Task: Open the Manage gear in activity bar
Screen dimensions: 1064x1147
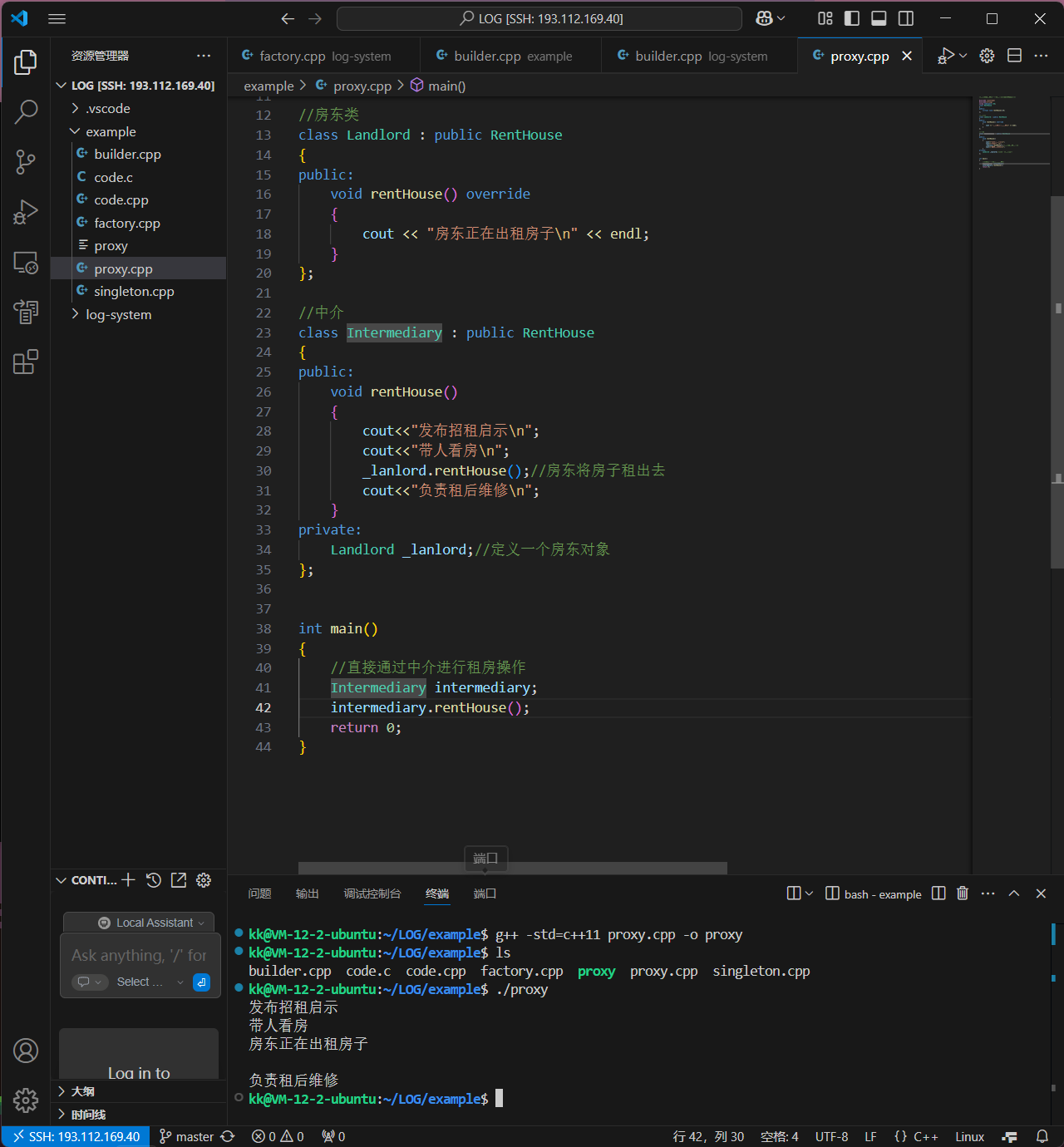Action: coord(26,1100)
